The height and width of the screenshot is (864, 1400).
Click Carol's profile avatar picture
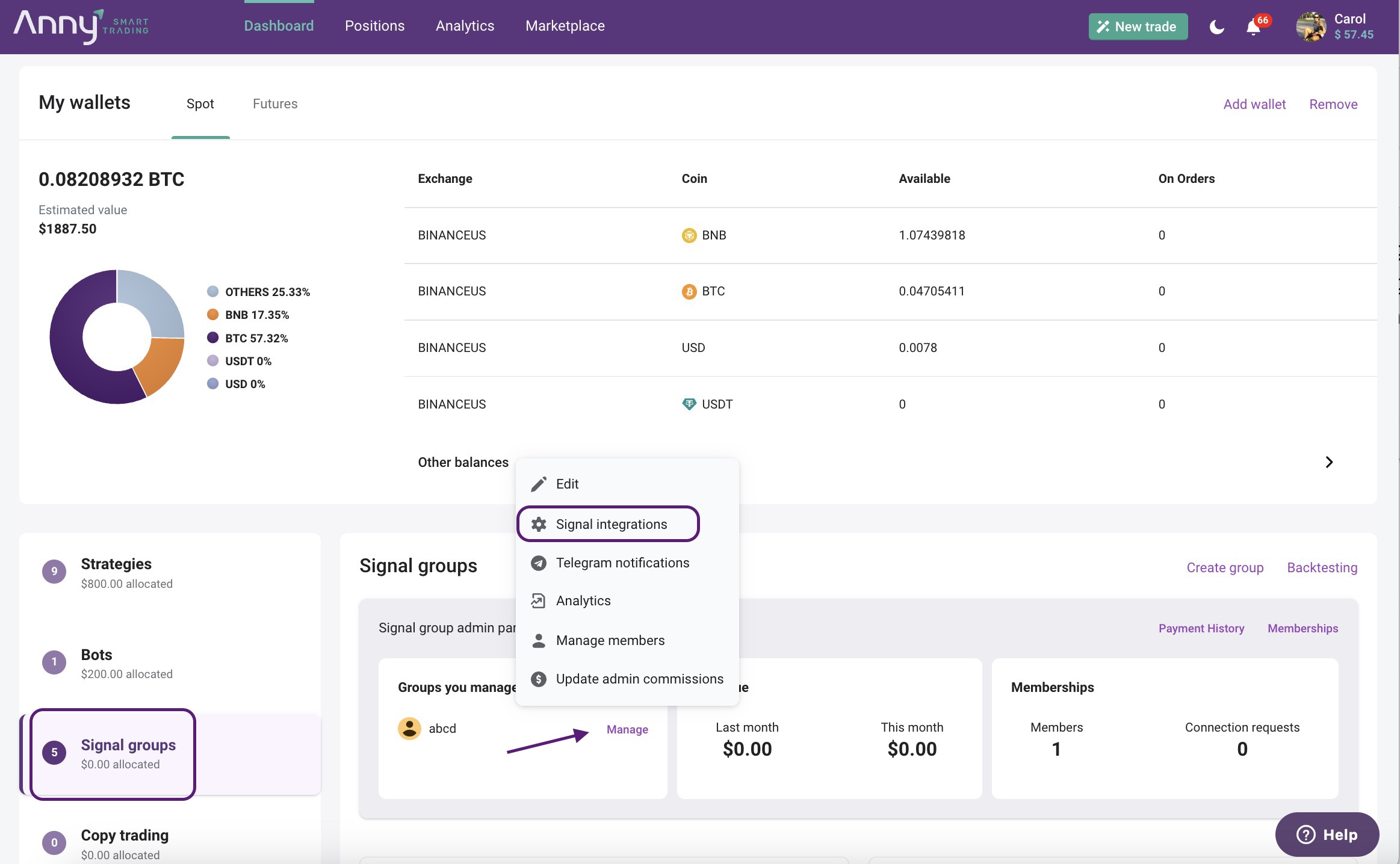(1311, 27)
